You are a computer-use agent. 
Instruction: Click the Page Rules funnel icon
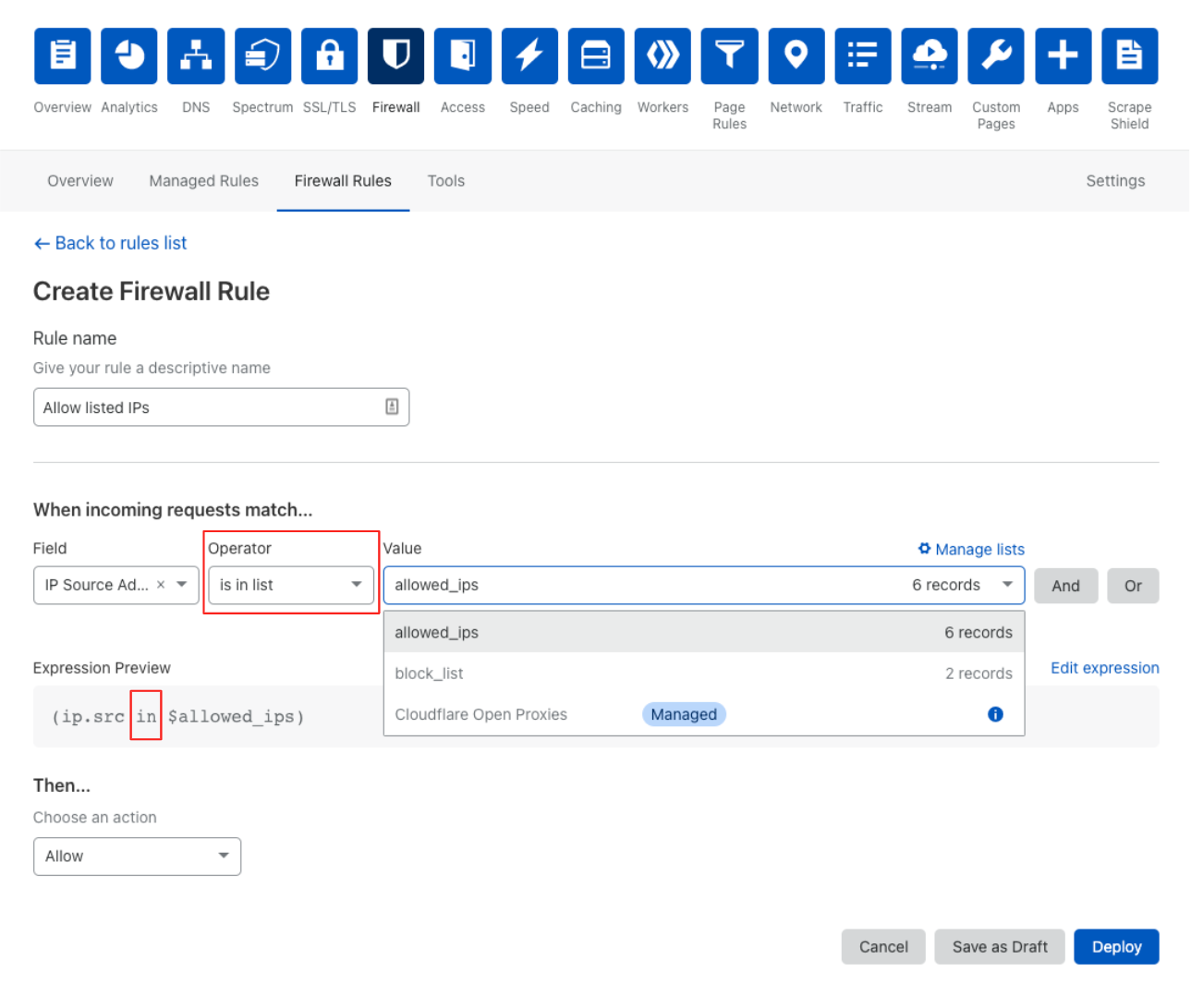[729, 56]
